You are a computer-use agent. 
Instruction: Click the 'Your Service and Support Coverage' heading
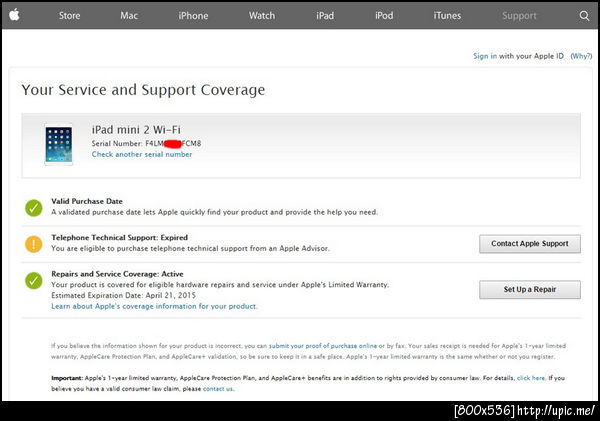[x=143, y=90]
